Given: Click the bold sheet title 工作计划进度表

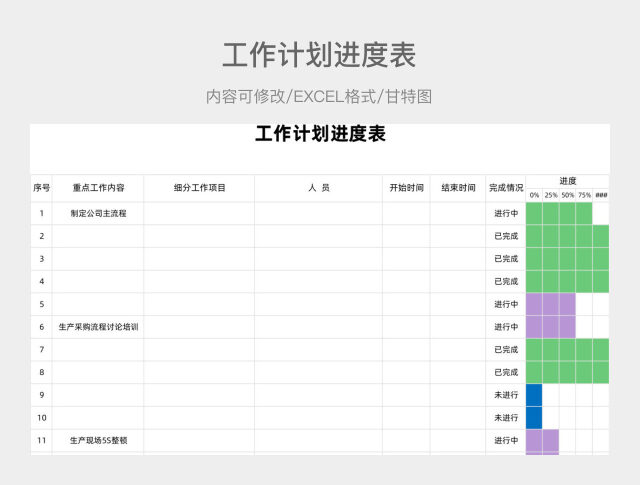Looking at the screenshot, I should point(320,134).
